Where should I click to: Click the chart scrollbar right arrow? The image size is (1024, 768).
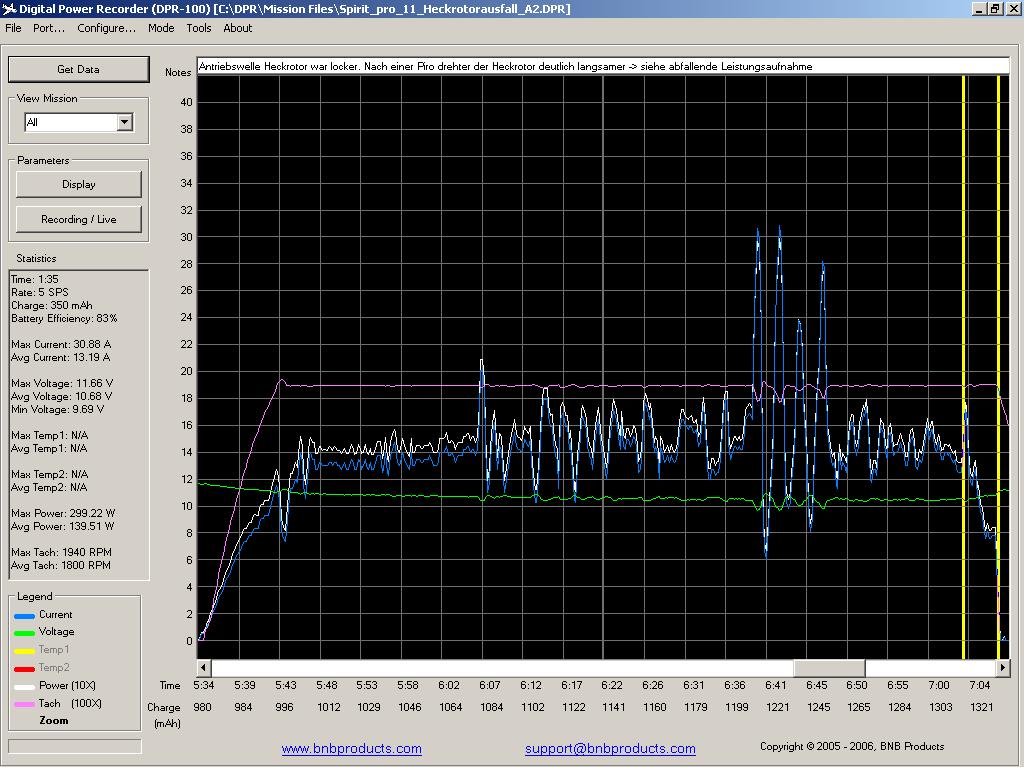tap(1002, 667)
